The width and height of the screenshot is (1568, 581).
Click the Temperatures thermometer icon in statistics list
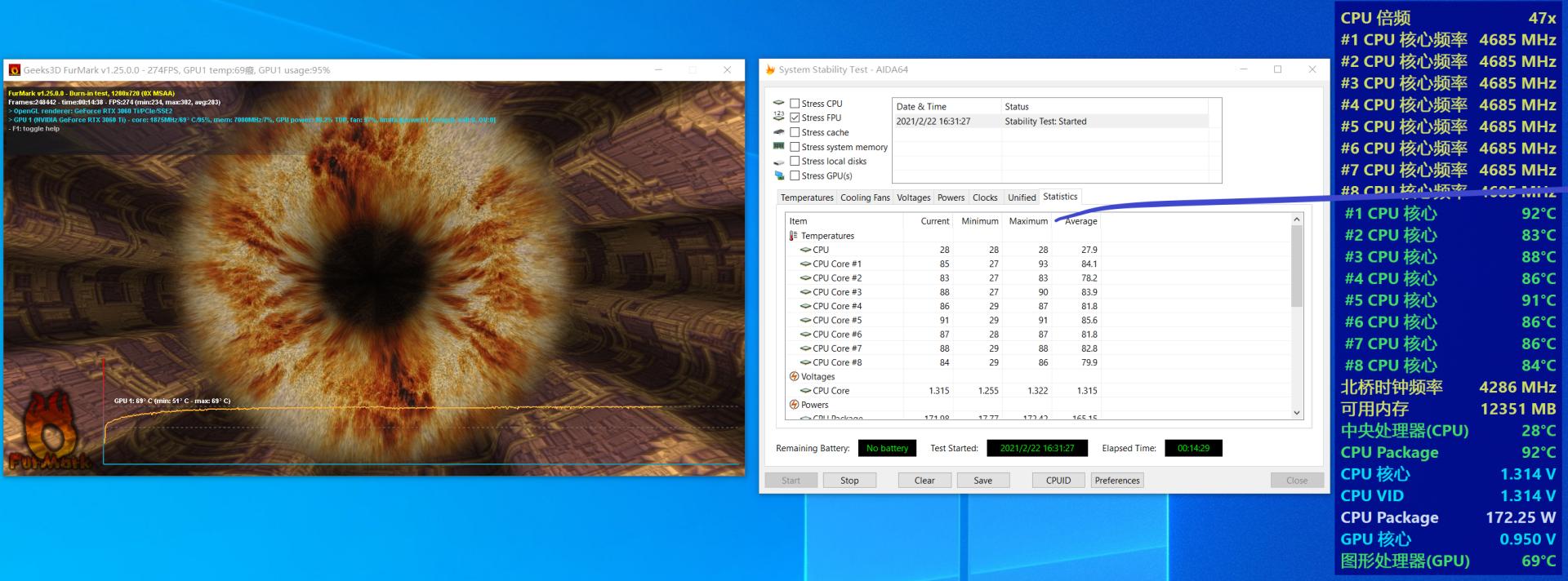click(x=793, y=236)
